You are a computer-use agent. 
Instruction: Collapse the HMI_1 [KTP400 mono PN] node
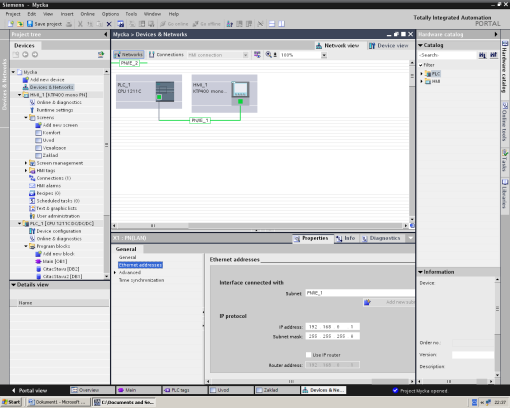[x=20, y=95]
